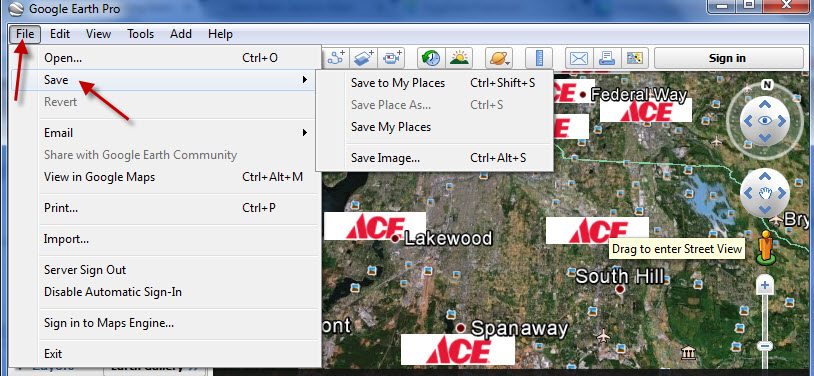Click the historical imagery clock icon
Image resolution: width=814 pixels, height=376 pixels.
(x=430, y=58)
